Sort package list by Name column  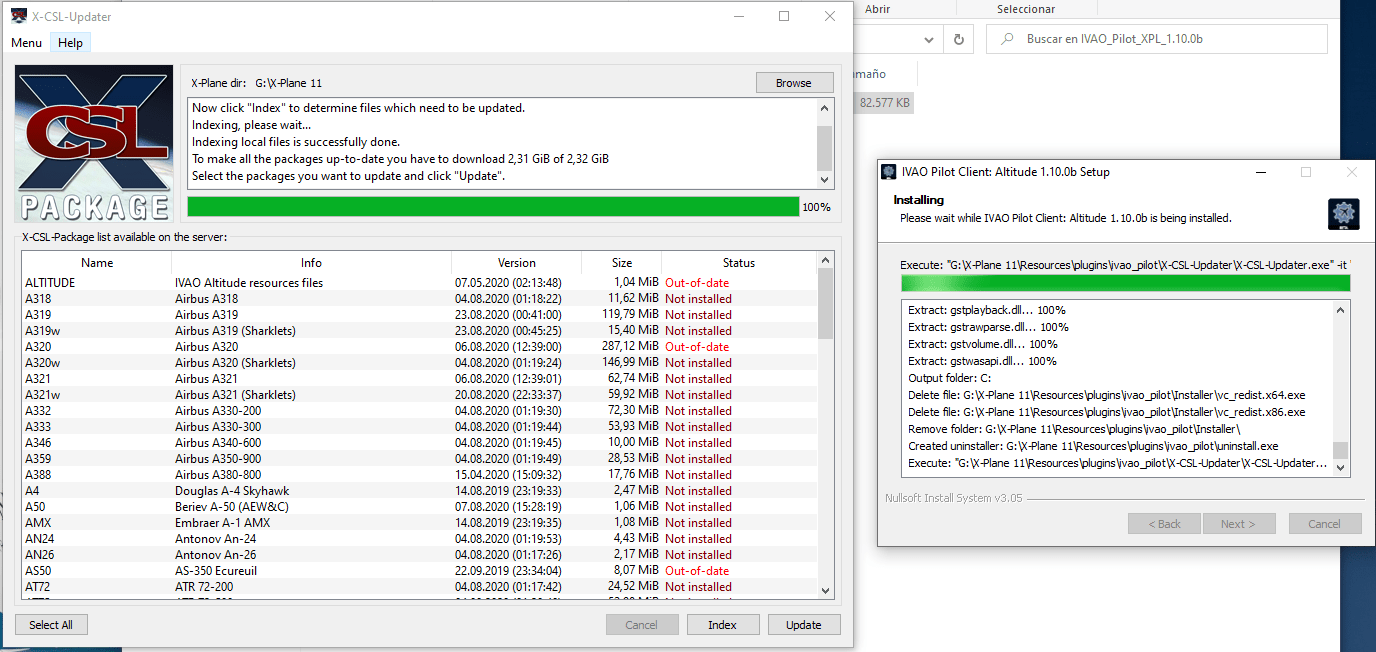pos(97,263)
